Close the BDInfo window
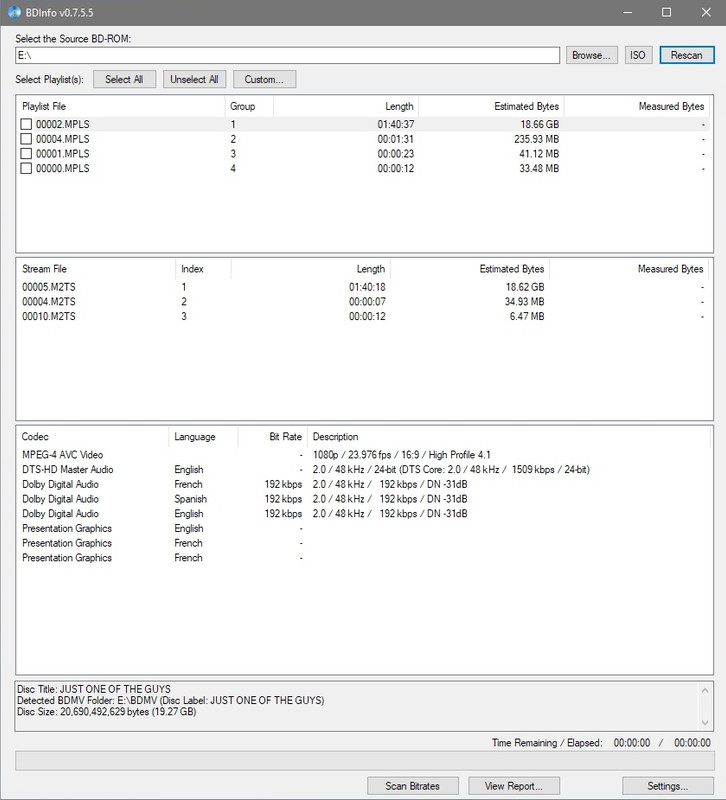This screenshot has width=726, height=800. click(x=706, y=12)
